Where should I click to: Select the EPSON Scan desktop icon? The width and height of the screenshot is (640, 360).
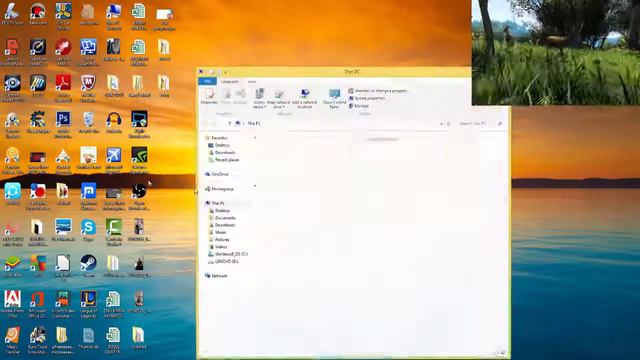point(12,14)
